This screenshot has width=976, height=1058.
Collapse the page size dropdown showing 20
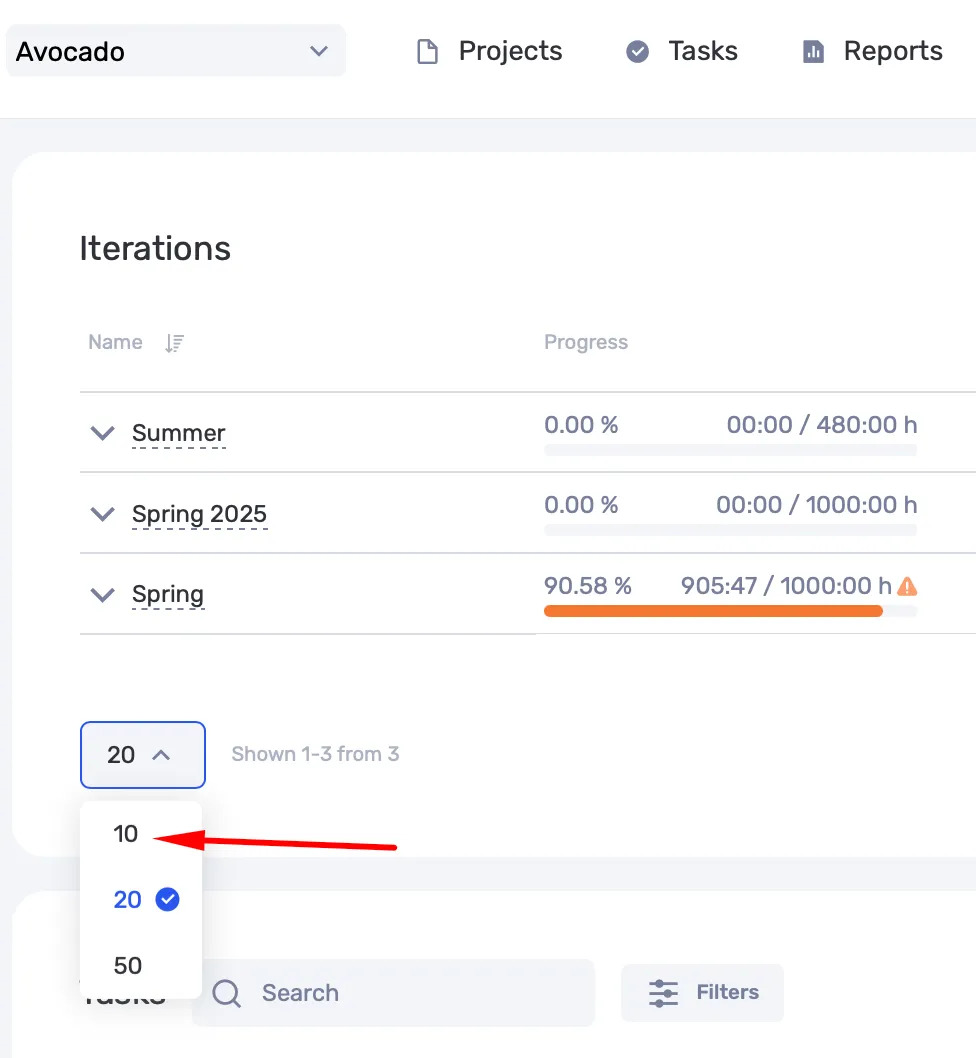[142, 754]
